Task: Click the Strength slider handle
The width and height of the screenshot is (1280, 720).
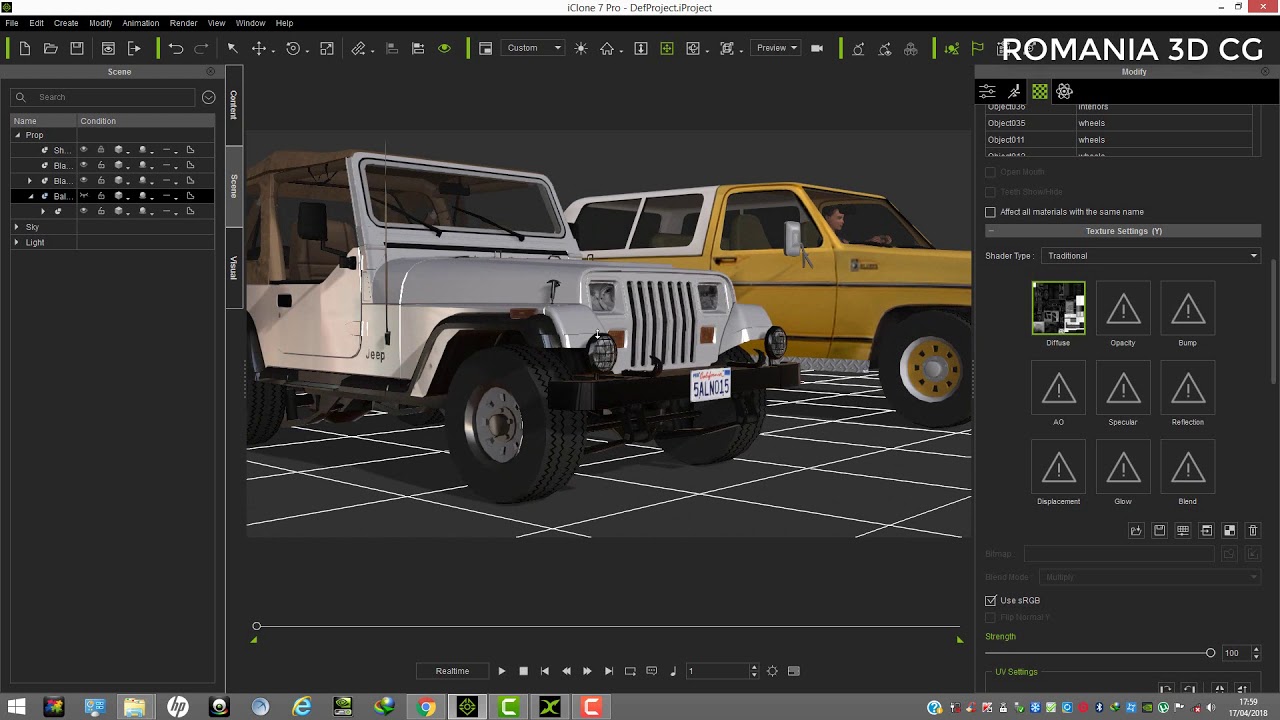Action: pos(1210,653)
